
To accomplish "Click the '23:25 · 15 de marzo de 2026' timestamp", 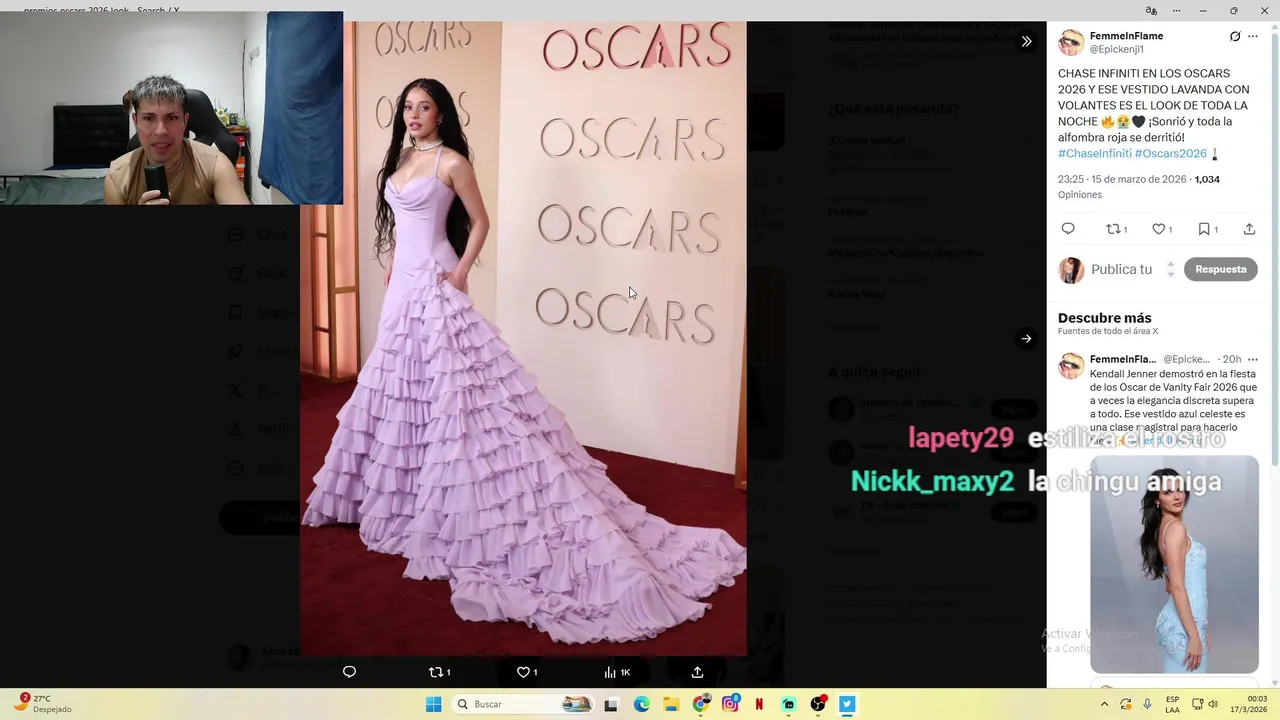I will point(1122,179).
